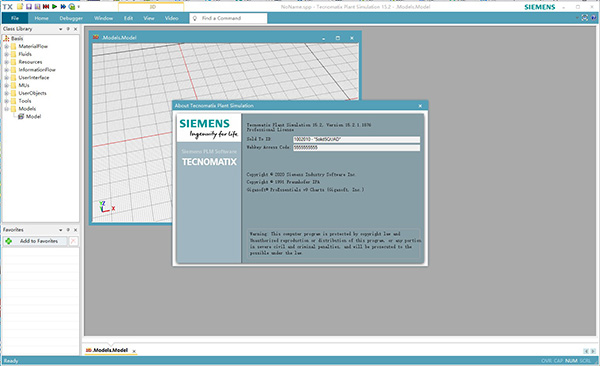Image resolution: width=600 pixels, height=366 pixels.
Task: Click the Add to Favorites button
Action: coord(35,241)
